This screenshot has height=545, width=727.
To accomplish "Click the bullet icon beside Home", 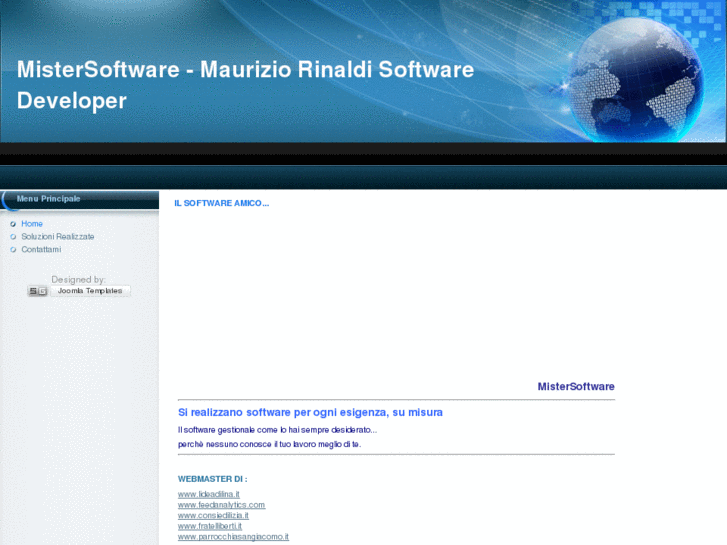I will (13, 224).
